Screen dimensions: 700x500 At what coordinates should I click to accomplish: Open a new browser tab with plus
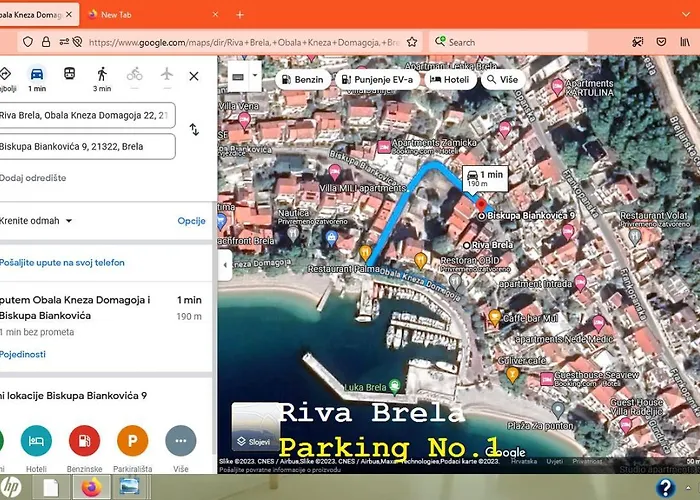240,15
